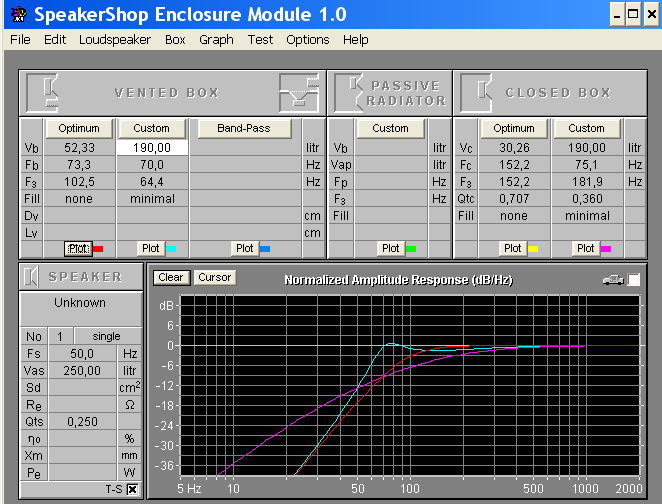Screen dimensions: 662x504
Task: Click closed Optimum Vc value 30,26
Action: (514, 148)
